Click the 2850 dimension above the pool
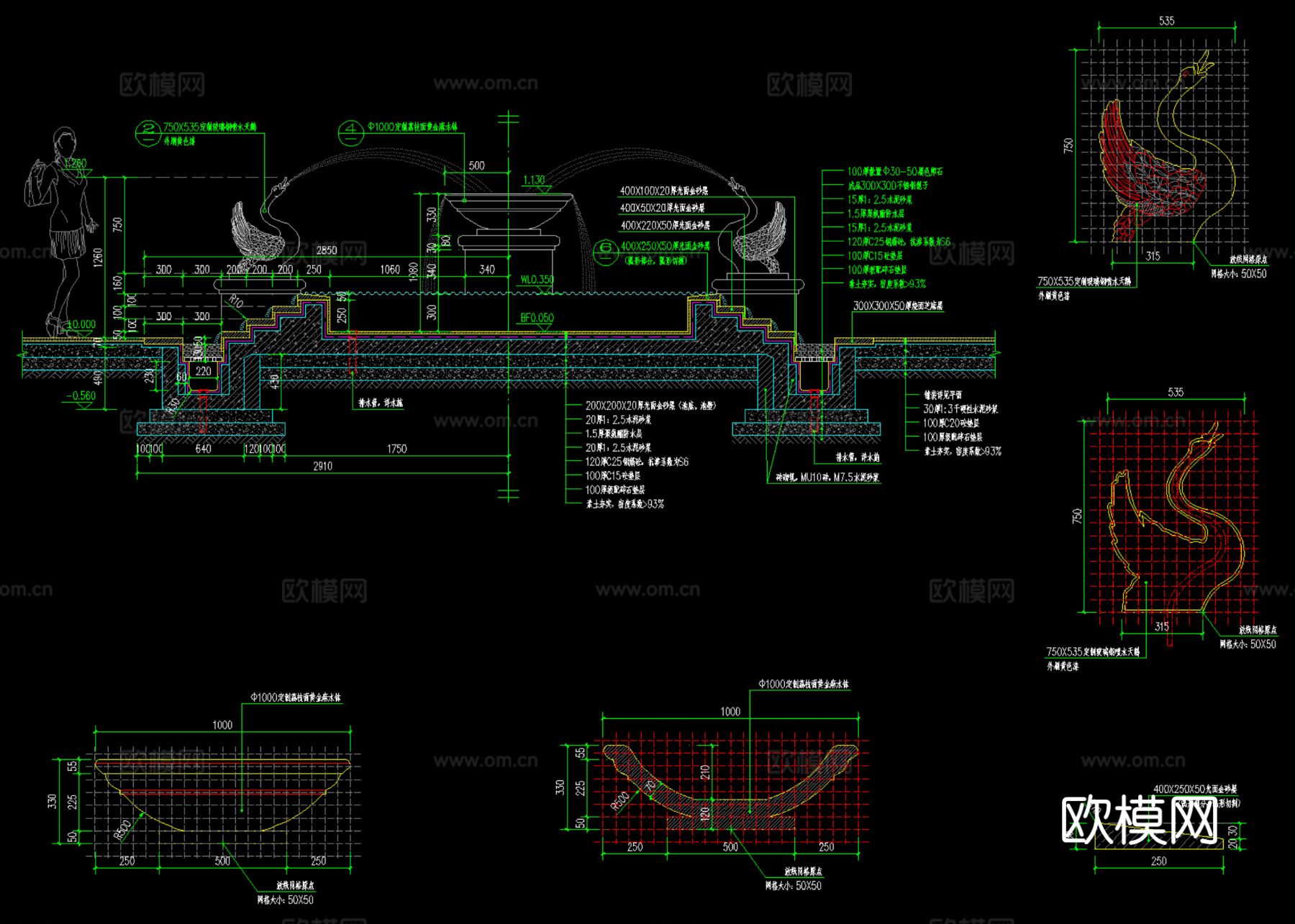This screenshot has height=924, width=1295. (x=327, y=250)
